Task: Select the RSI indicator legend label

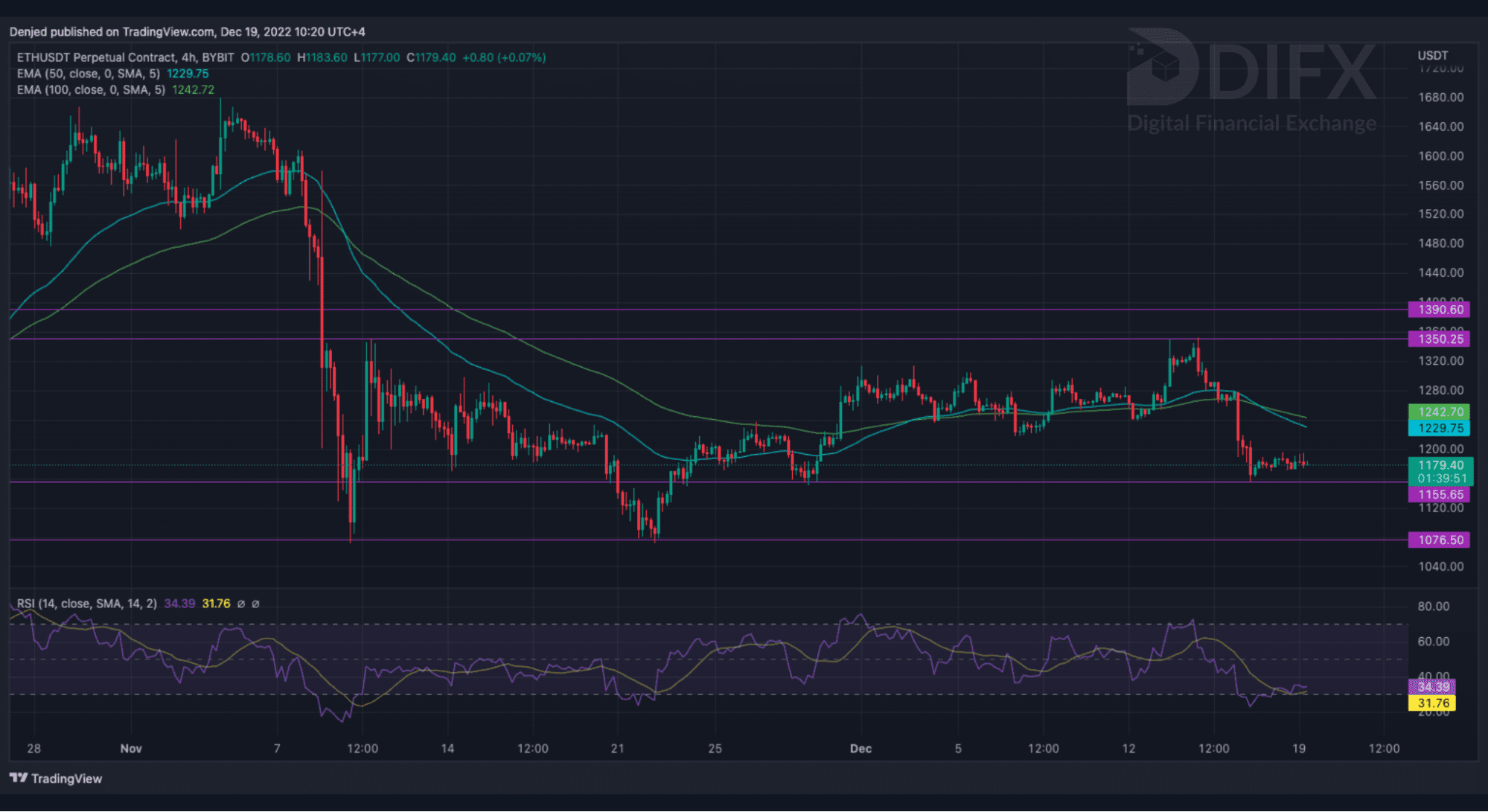Action: 86,604
